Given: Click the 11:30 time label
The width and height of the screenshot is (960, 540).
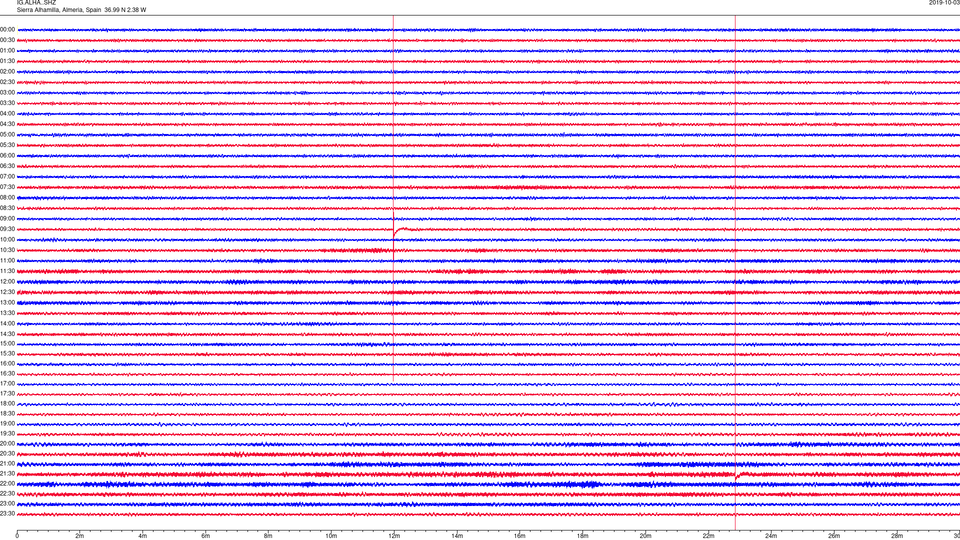Looking at the screenshot, I should point(7,271).
